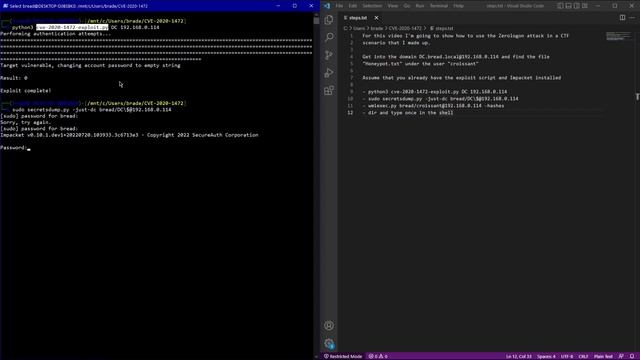Close the steps.txt editor tab
The height and width of the screenshot is (360, 640).
coord(376,18)
